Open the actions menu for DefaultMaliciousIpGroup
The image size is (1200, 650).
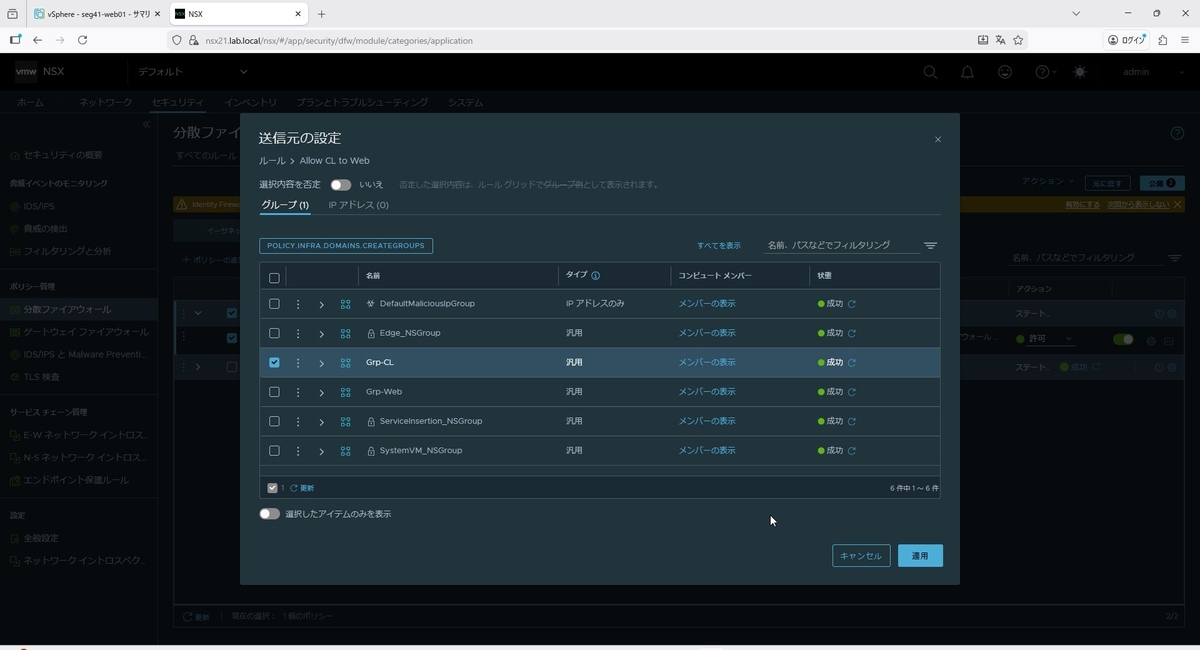click(298, 304)
